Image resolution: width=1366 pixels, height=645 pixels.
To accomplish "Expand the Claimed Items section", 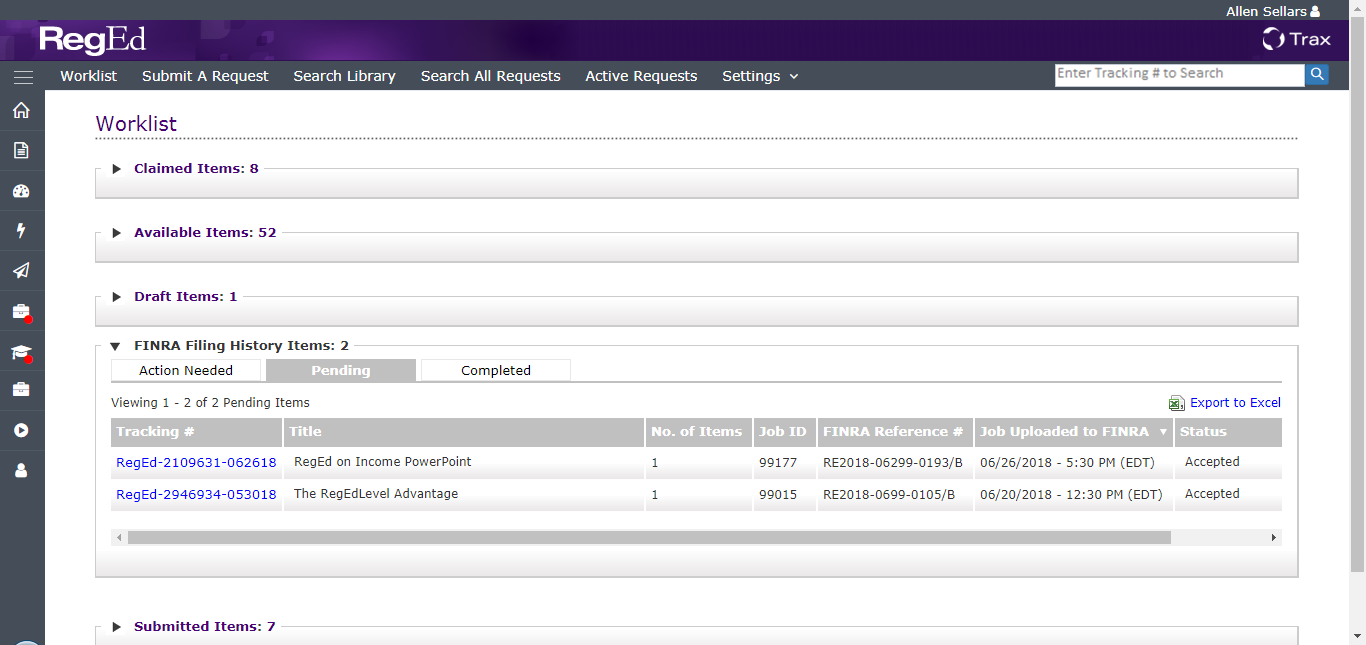I will (116, 169).
